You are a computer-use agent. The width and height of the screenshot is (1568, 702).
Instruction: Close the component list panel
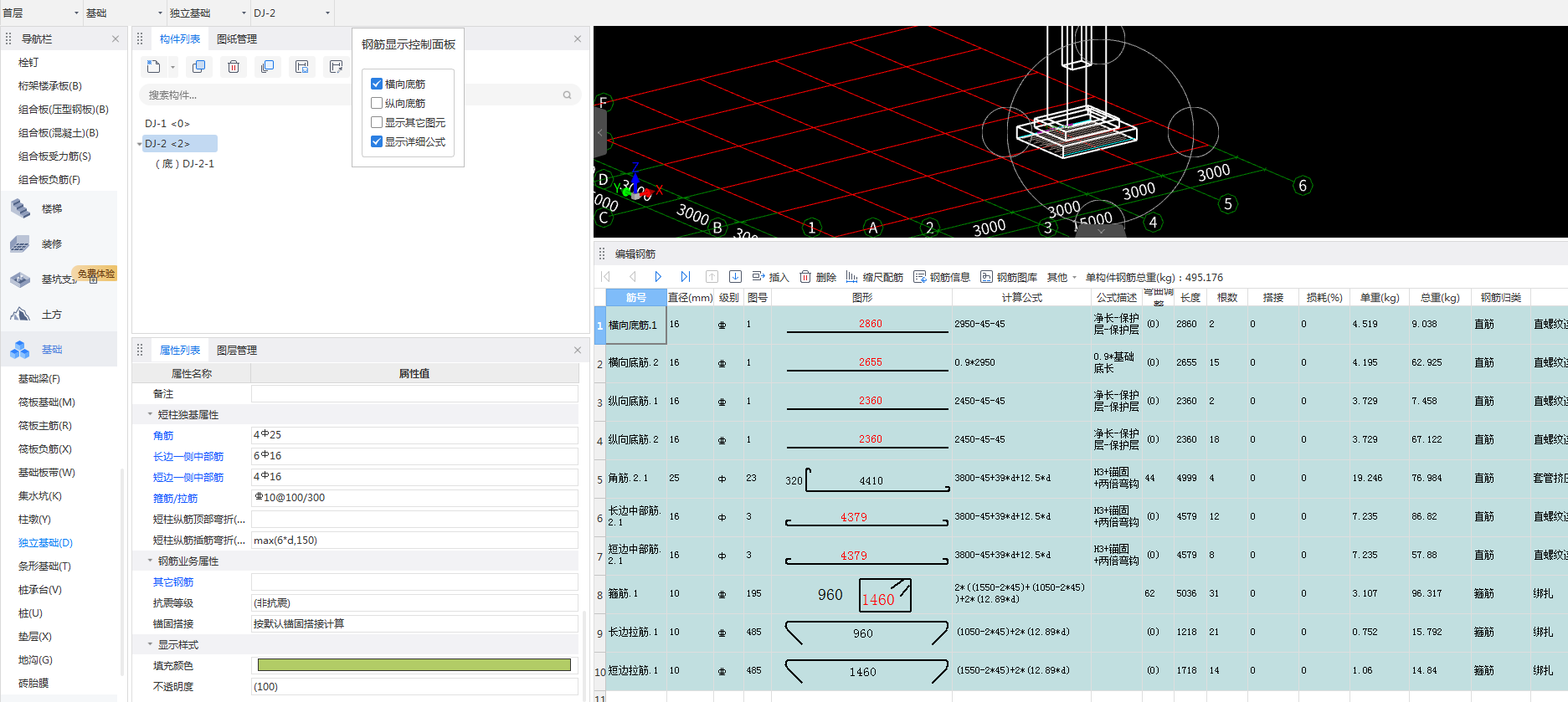(577, 39)
